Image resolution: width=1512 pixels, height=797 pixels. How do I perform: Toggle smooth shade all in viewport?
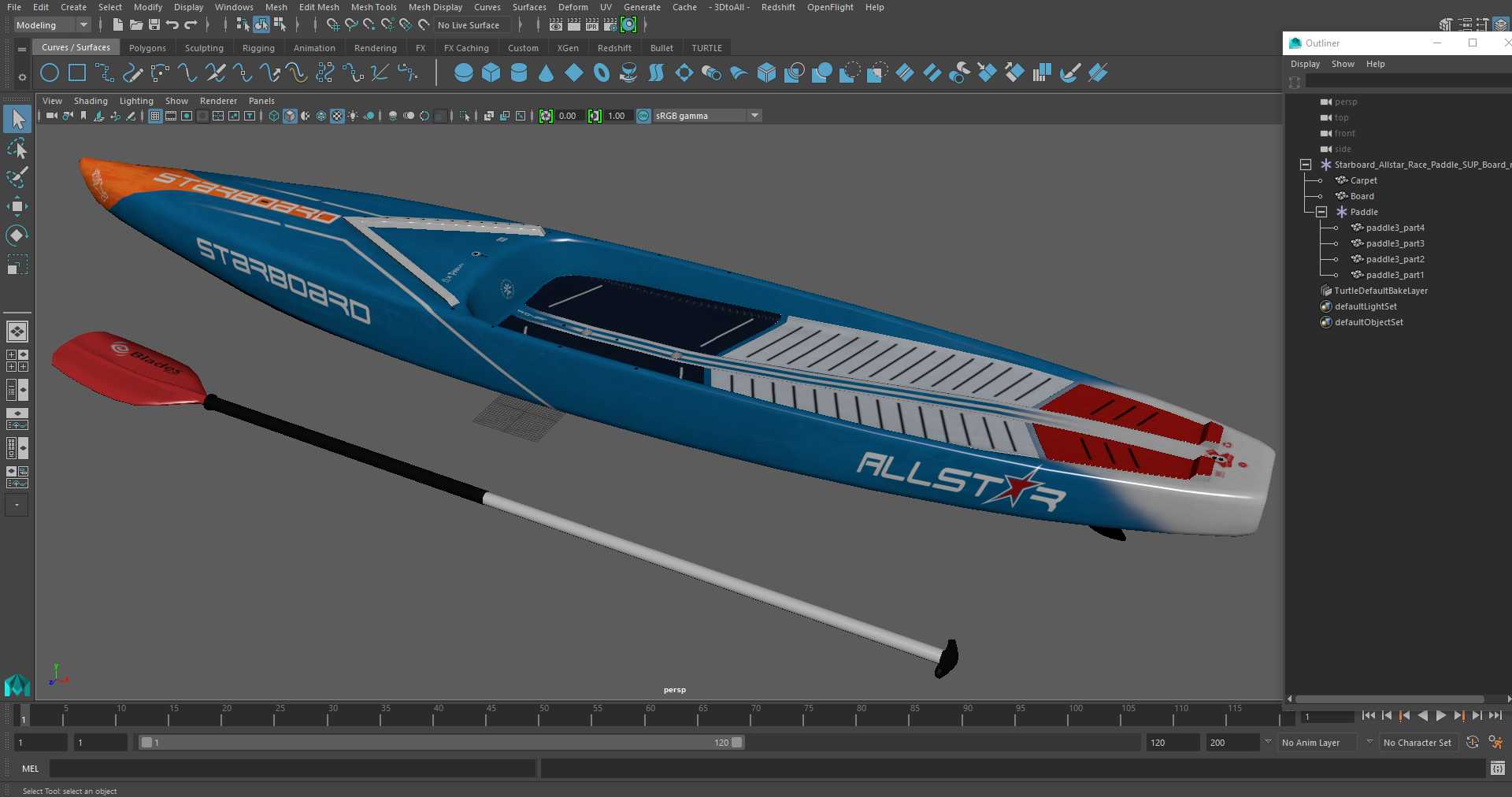[x=290, y=116]
